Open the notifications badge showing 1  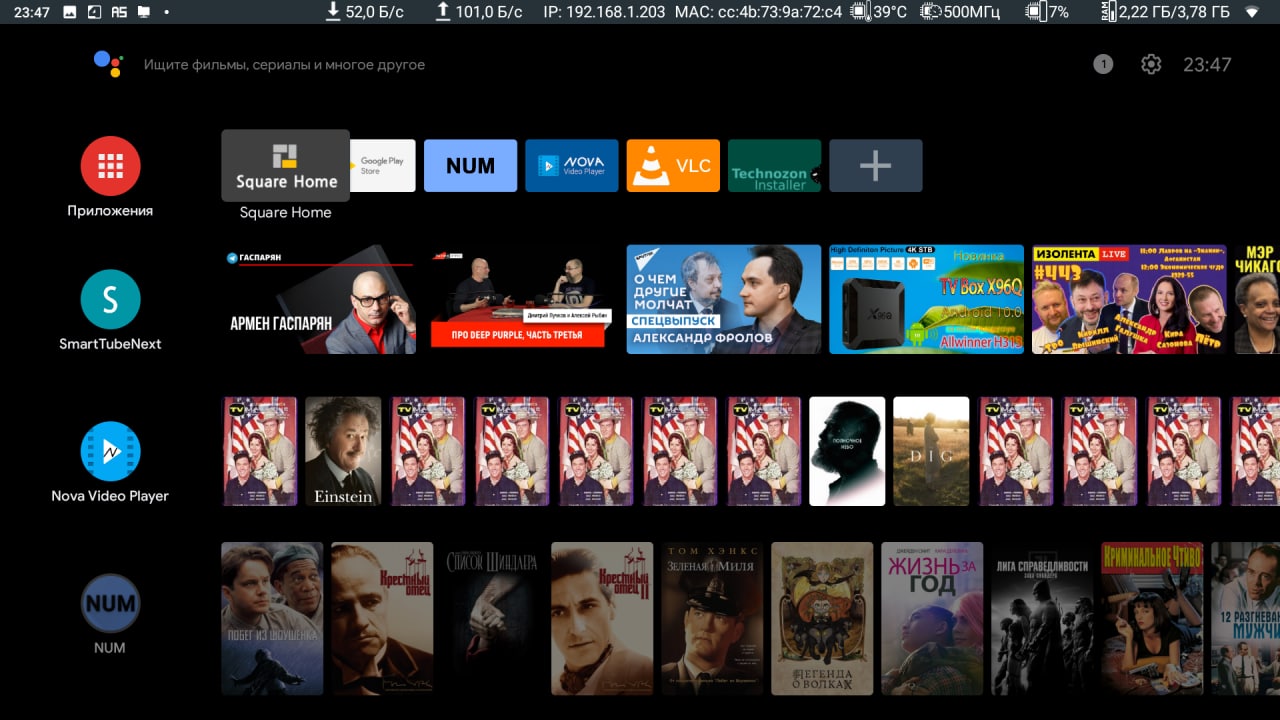tap(1103, 64)
